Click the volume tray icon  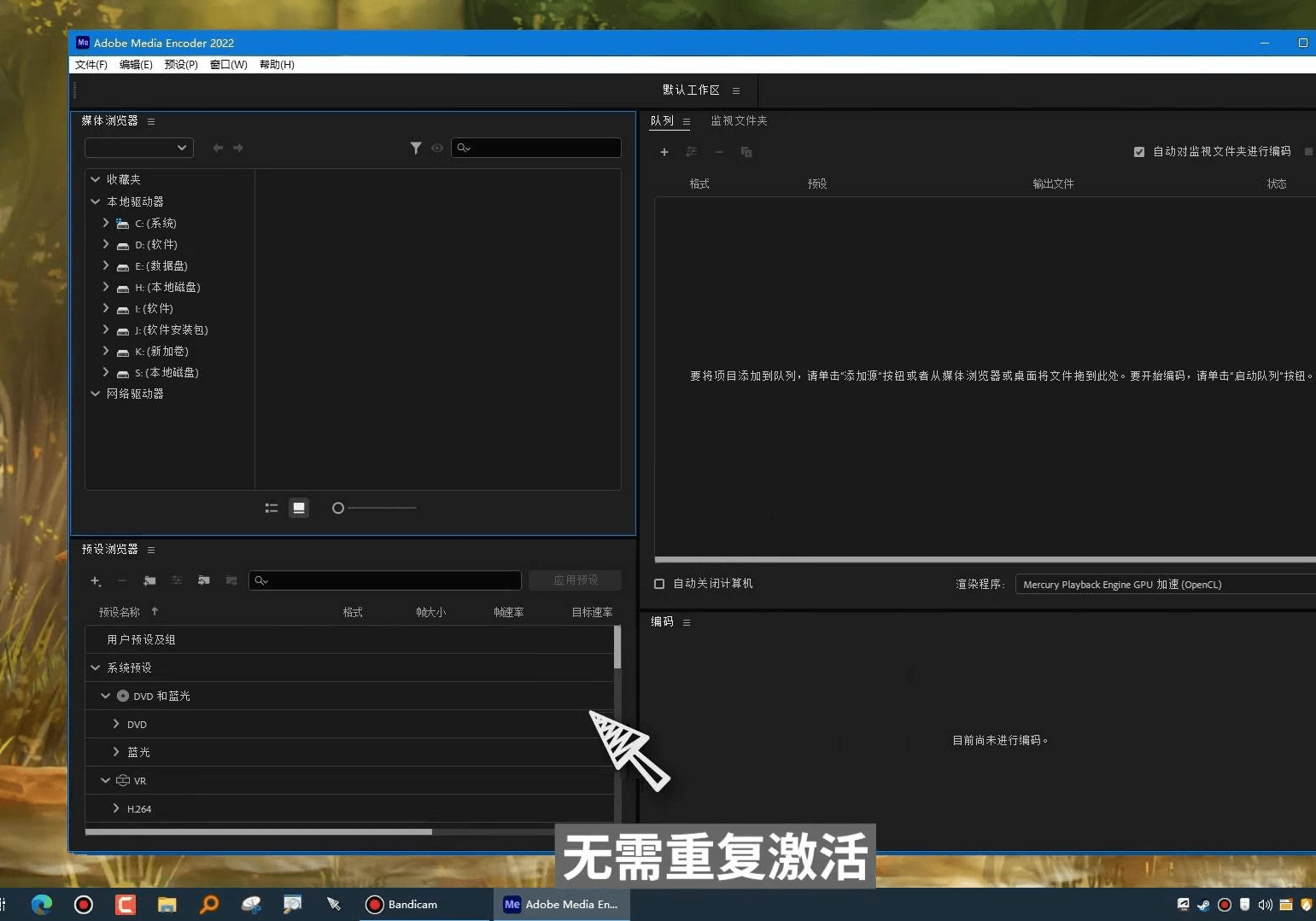click(x=1265, y=905)
